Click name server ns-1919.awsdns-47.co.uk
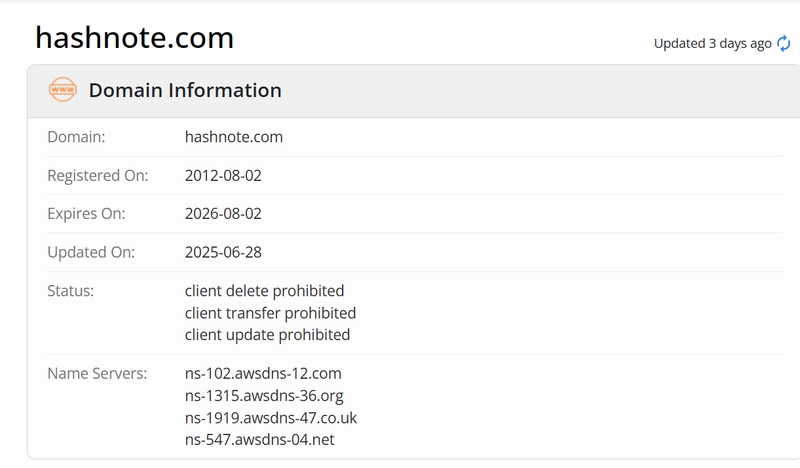The image size is (800, 468). (x=271, y=418)
